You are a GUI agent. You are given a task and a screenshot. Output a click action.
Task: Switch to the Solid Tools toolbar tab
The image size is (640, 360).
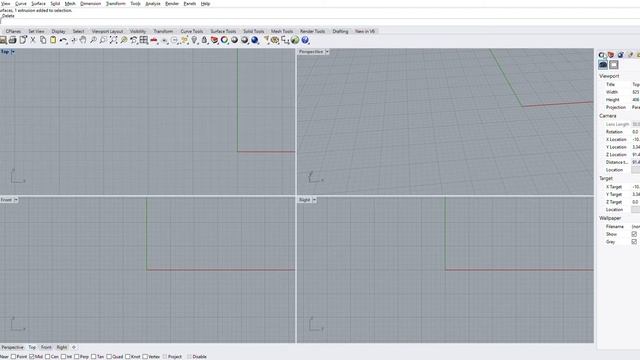click(x=253, y=31)
